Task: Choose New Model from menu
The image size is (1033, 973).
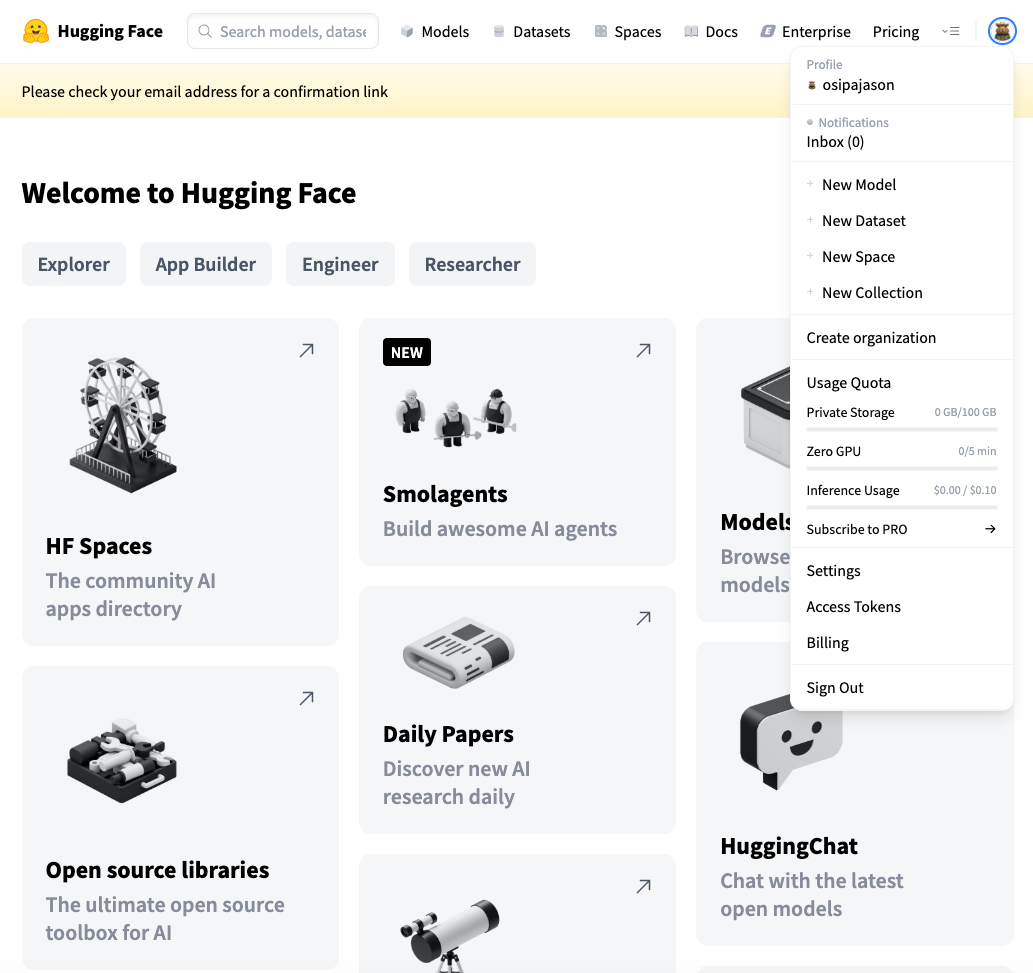Action: (x=859, y=184)
